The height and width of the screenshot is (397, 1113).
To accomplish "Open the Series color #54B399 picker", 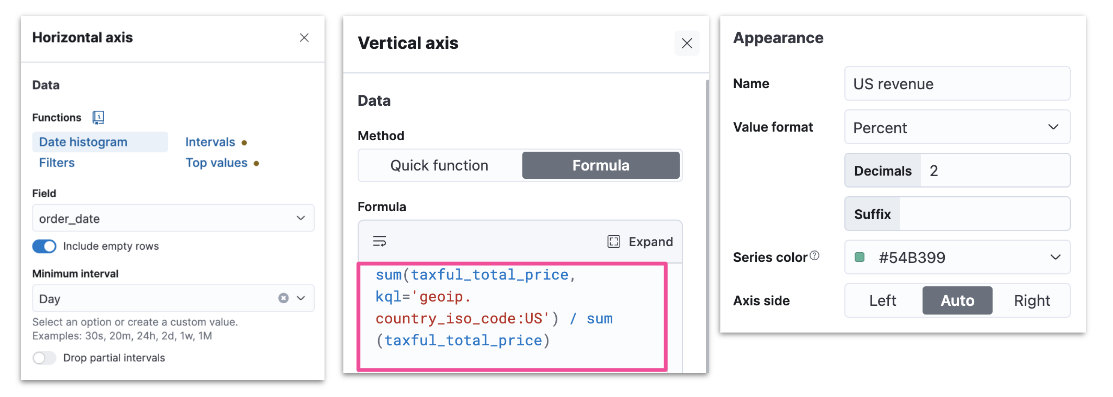I will (958, 257).
